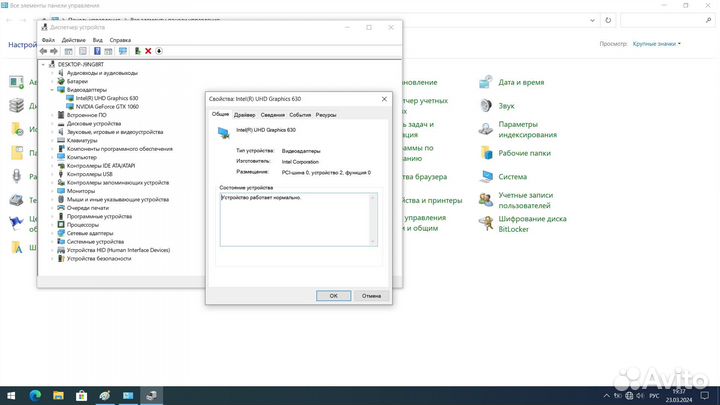Click the OK button in properties dialog
This screenshot has height=405, width=720.
pyautogui.click(x=332, y=295)
